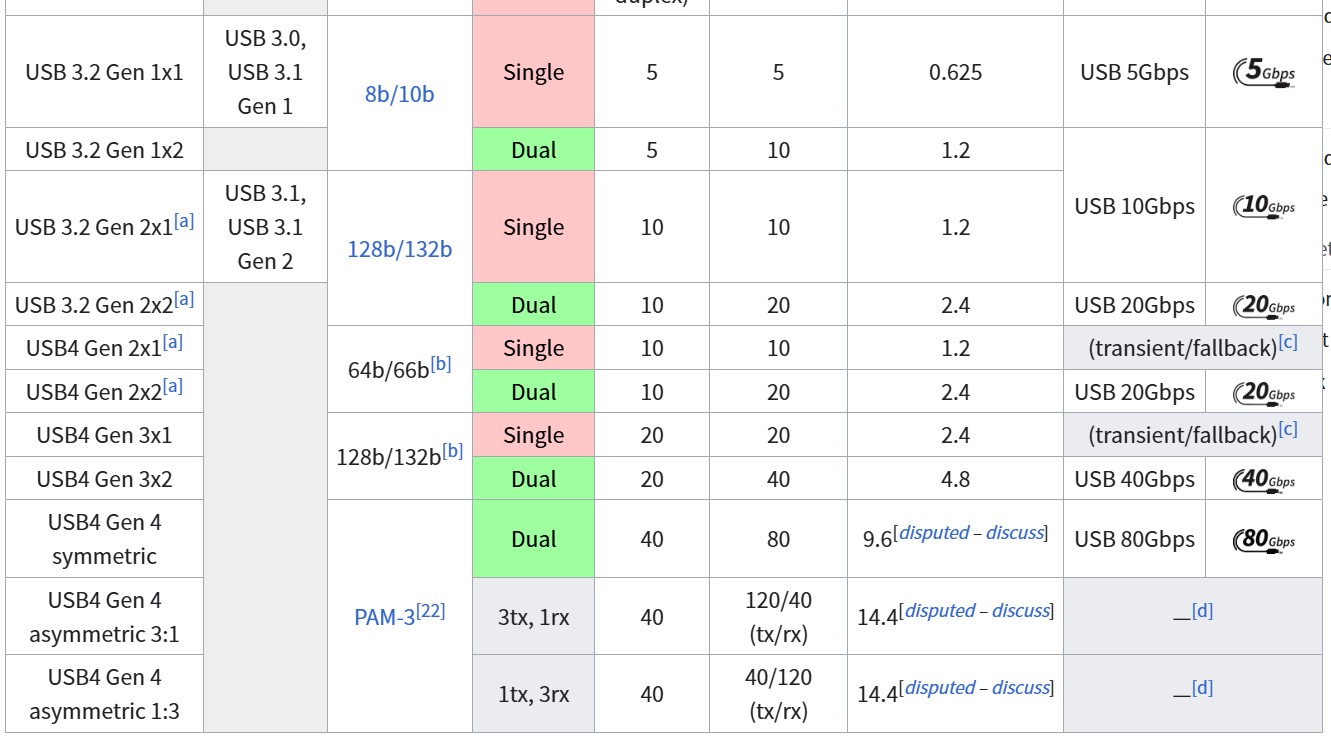The height and width of the screenshot is (741, 1331).
Task: Jump to reference [22] next to PAM-3
Action: pyautogui.click(x=430, y=610)
